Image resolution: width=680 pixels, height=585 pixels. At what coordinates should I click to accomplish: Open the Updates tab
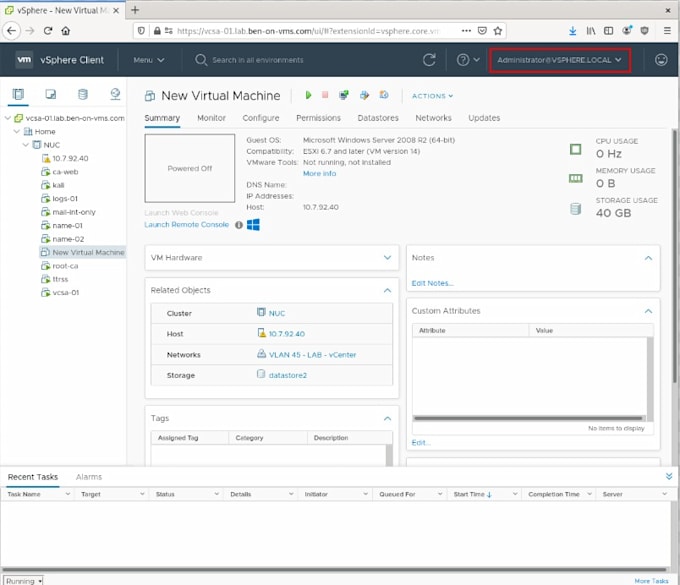pyautogui.click(x=484, y=118)
